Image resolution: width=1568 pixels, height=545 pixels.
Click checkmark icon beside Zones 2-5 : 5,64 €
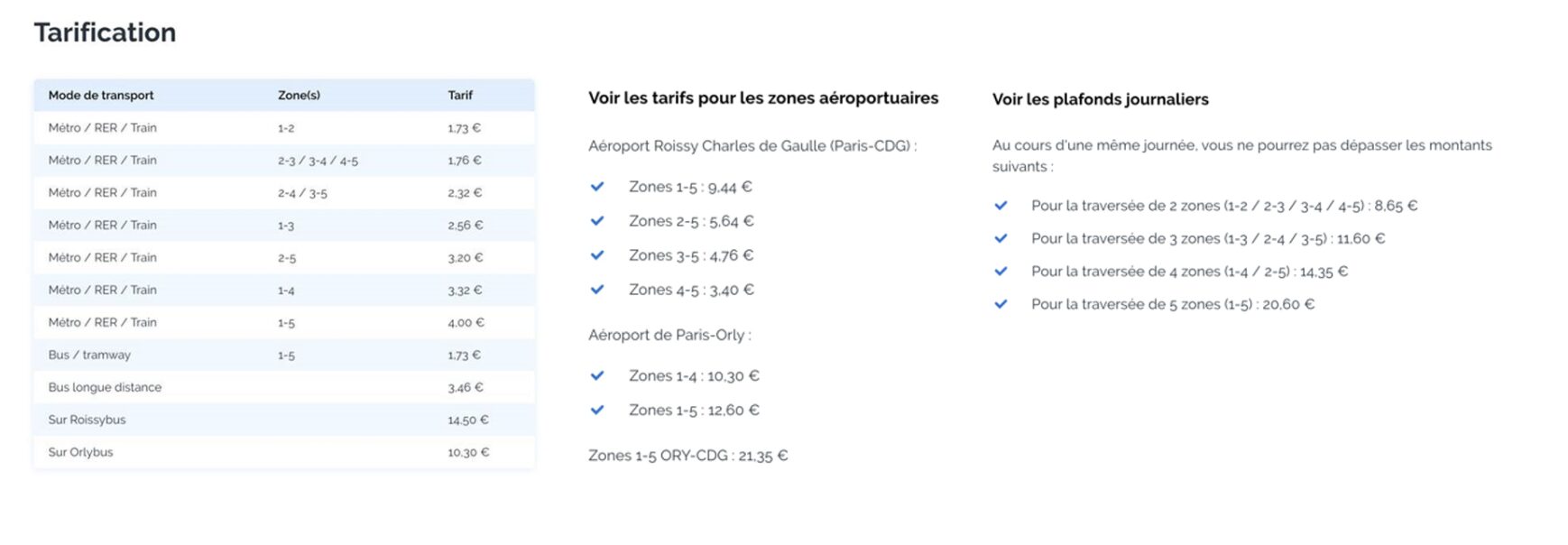[x=597, y=221]
